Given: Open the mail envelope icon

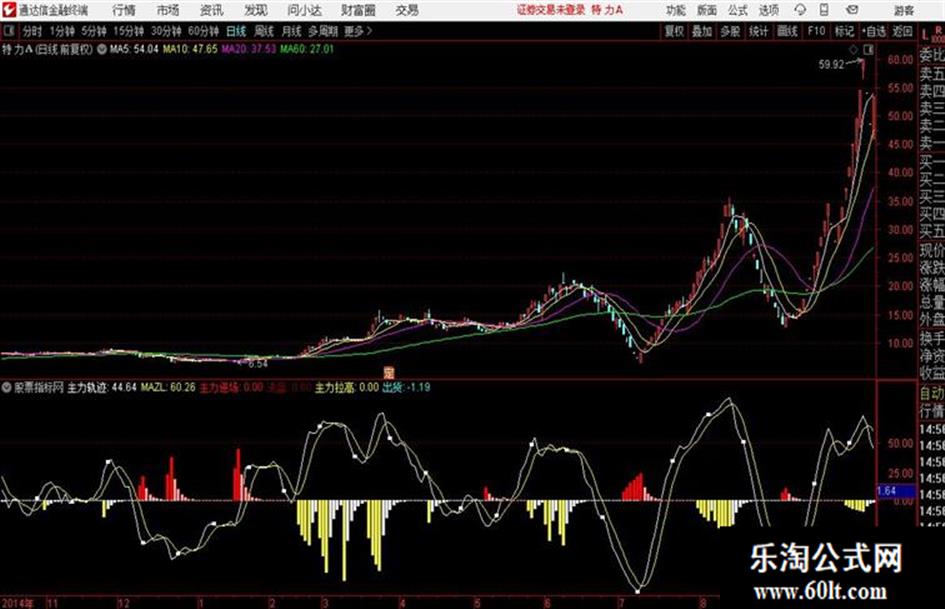Looking at the screenshot, I should click(852, 10).
